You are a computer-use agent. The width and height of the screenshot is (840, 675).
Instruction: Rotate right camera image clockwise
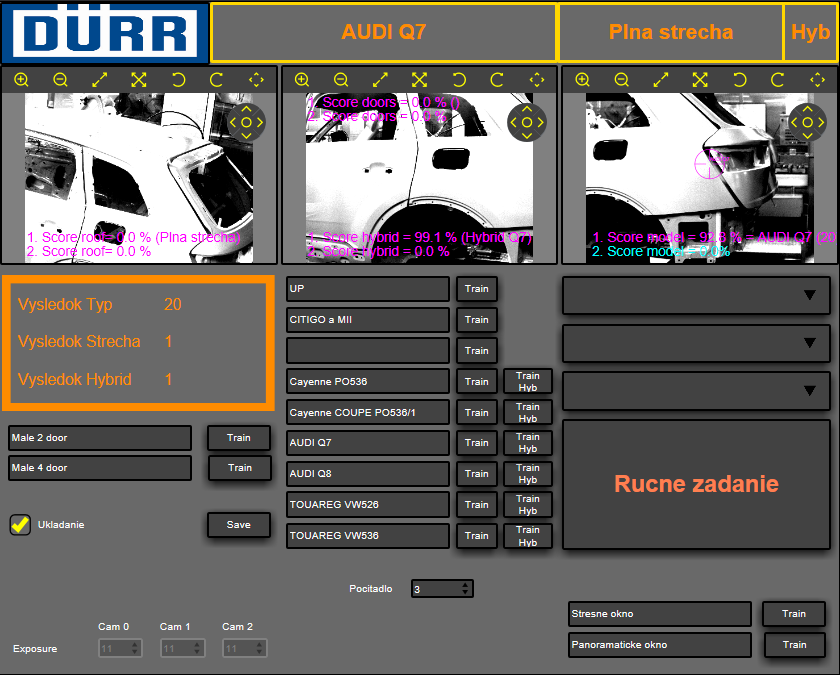tap(778, 80)
